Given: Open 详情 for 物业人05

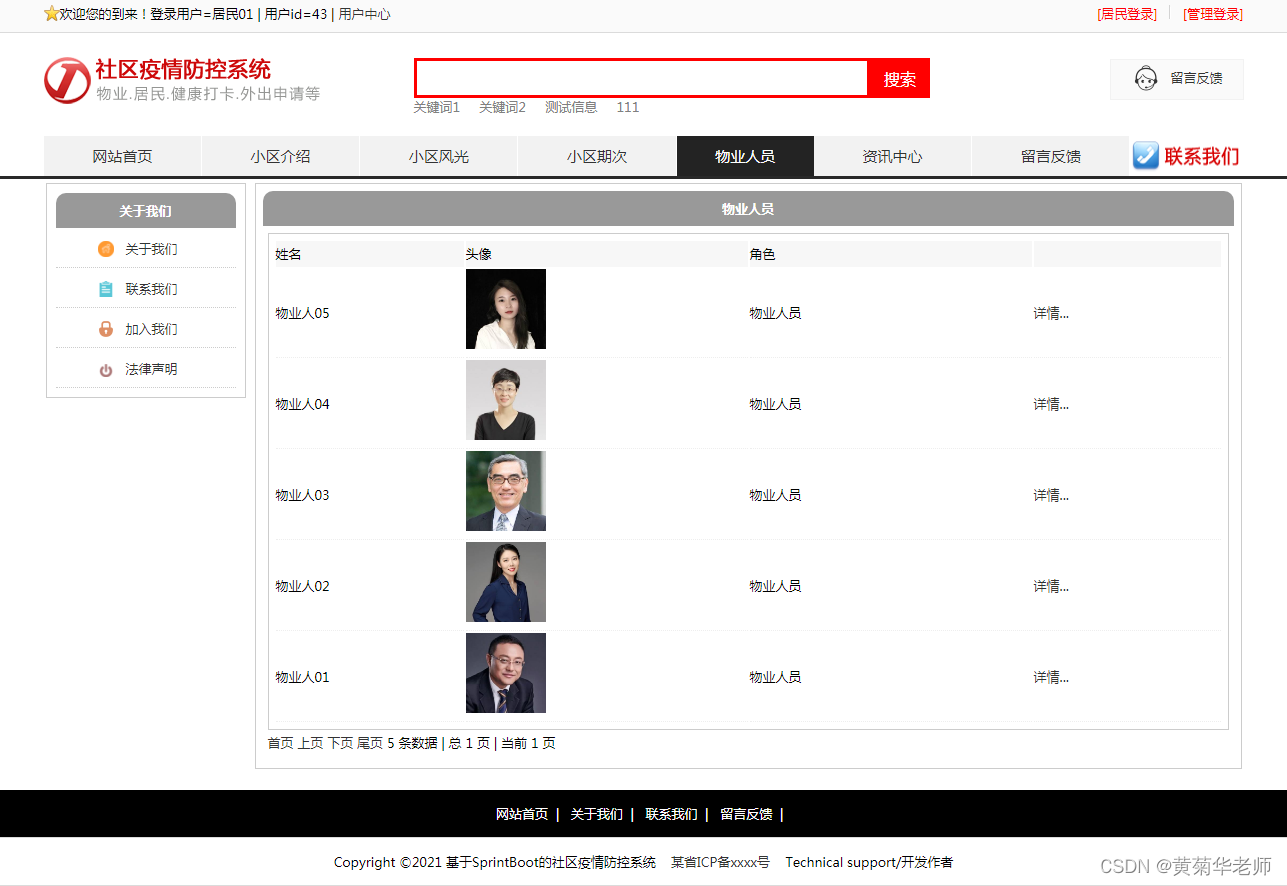Looking at the screenshot, I should coord(1051,313).
